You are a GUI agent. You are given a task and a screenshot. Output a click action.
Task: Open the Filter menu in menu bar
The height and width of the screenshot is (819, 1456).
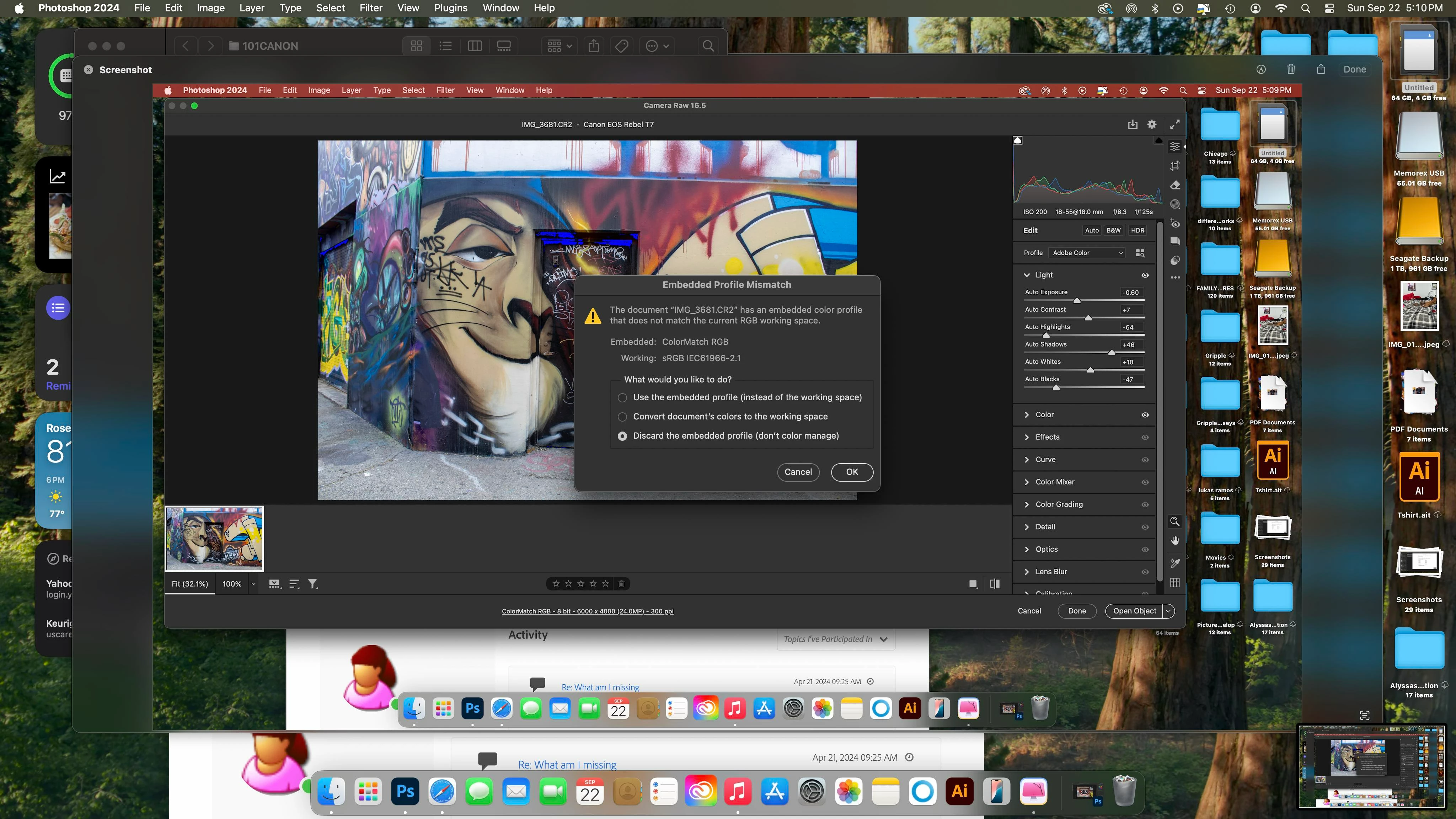(x=371, y=8)
